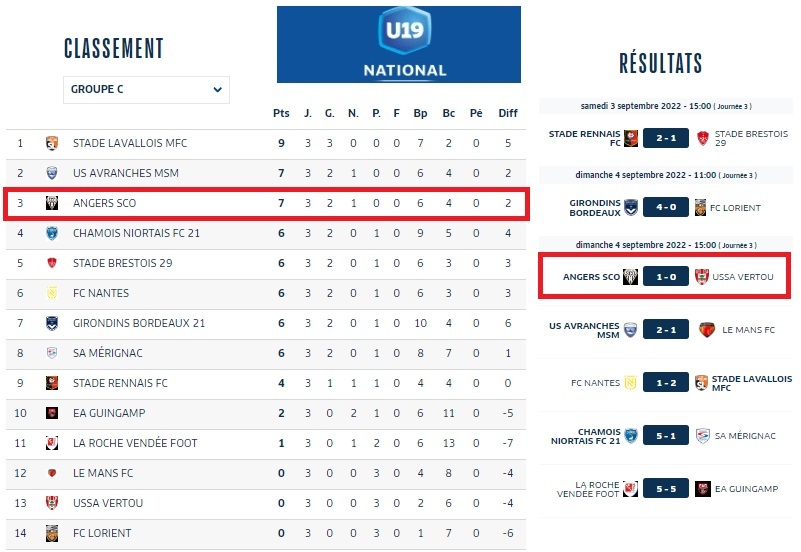Click the FC Nantes yellow crest in standings

(52, 293)
